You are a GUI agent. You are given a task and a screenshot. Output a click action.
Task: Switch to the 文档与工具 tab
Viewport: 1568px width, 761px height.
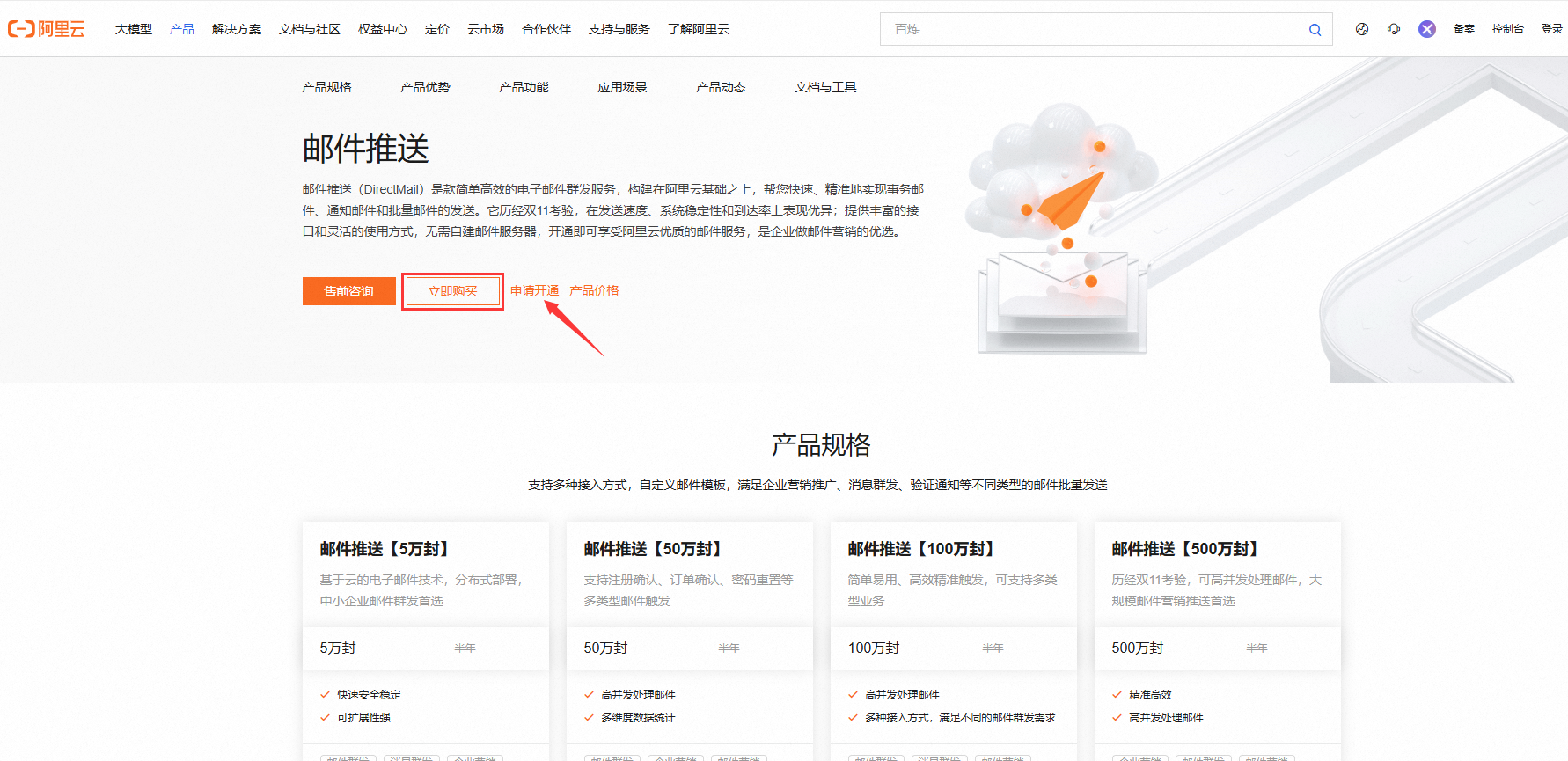(825, 87)
